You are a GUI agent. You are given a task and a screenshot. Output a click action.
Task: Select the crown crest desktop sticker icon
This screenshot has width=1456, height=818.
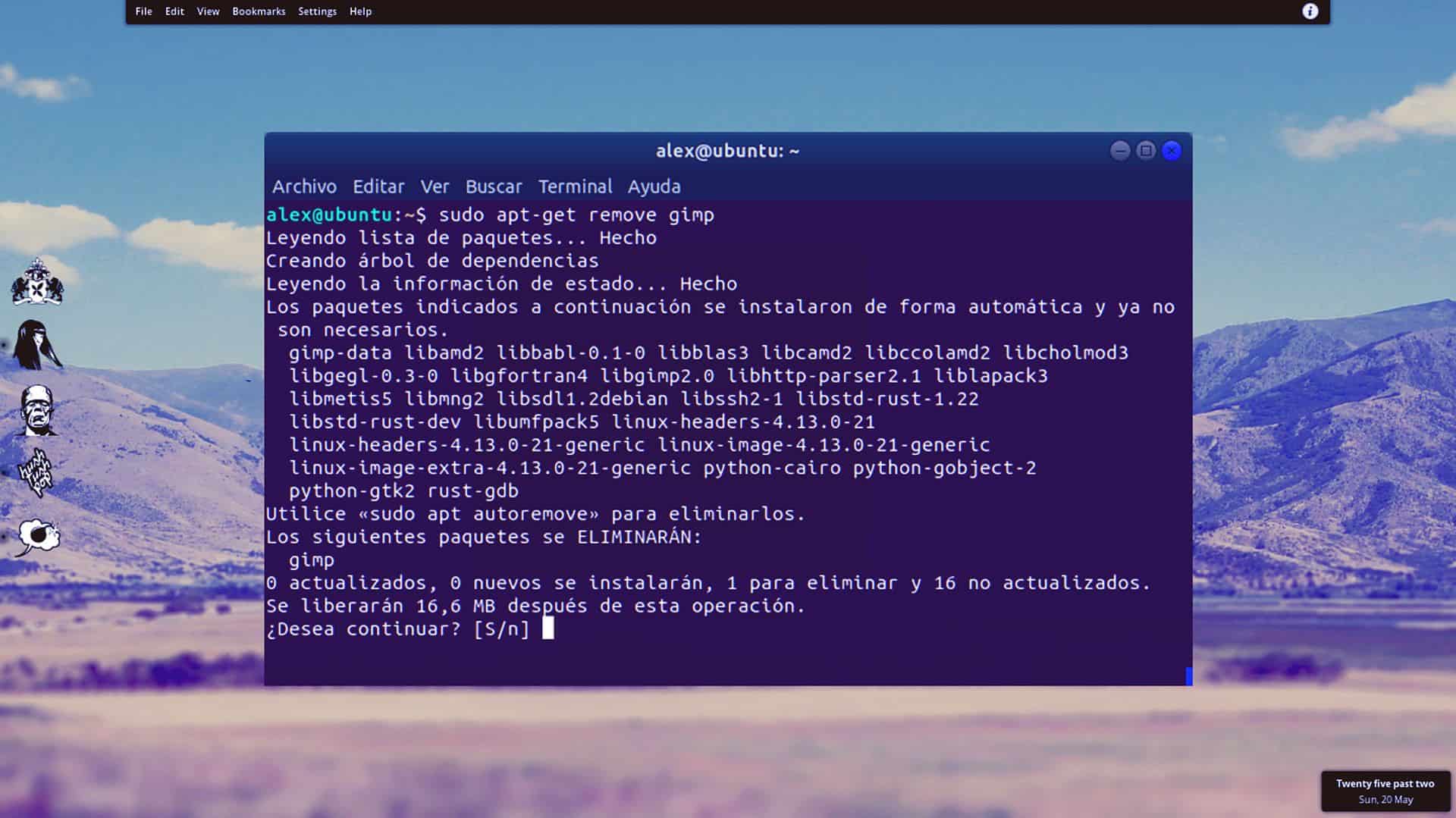coord(36,284)
